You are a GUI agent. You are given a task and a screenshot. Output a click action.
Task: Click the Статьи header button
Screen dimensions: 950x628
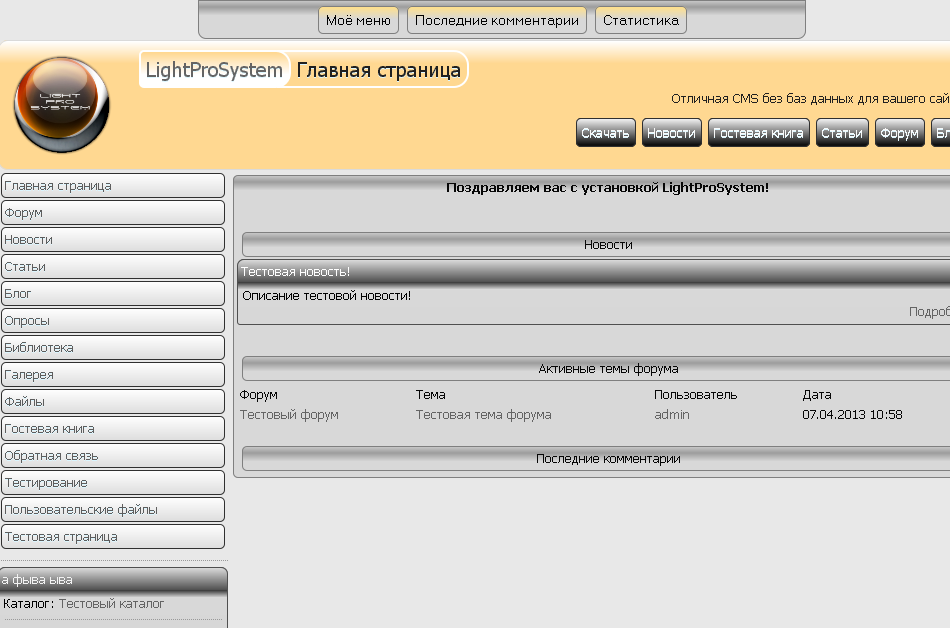[x=842, y=133]
